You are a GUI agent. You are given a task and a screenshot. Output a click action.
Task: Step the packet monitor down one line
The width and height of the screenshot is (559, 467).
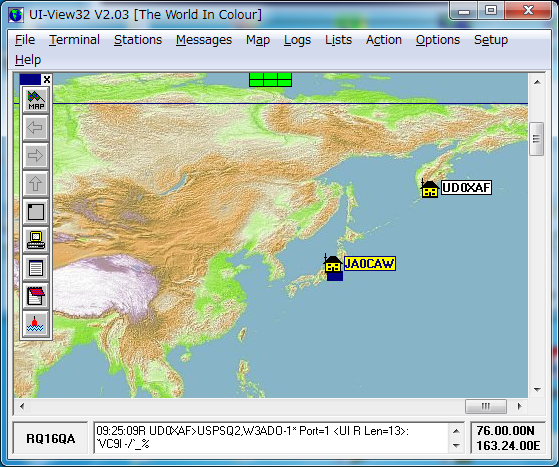456,446
